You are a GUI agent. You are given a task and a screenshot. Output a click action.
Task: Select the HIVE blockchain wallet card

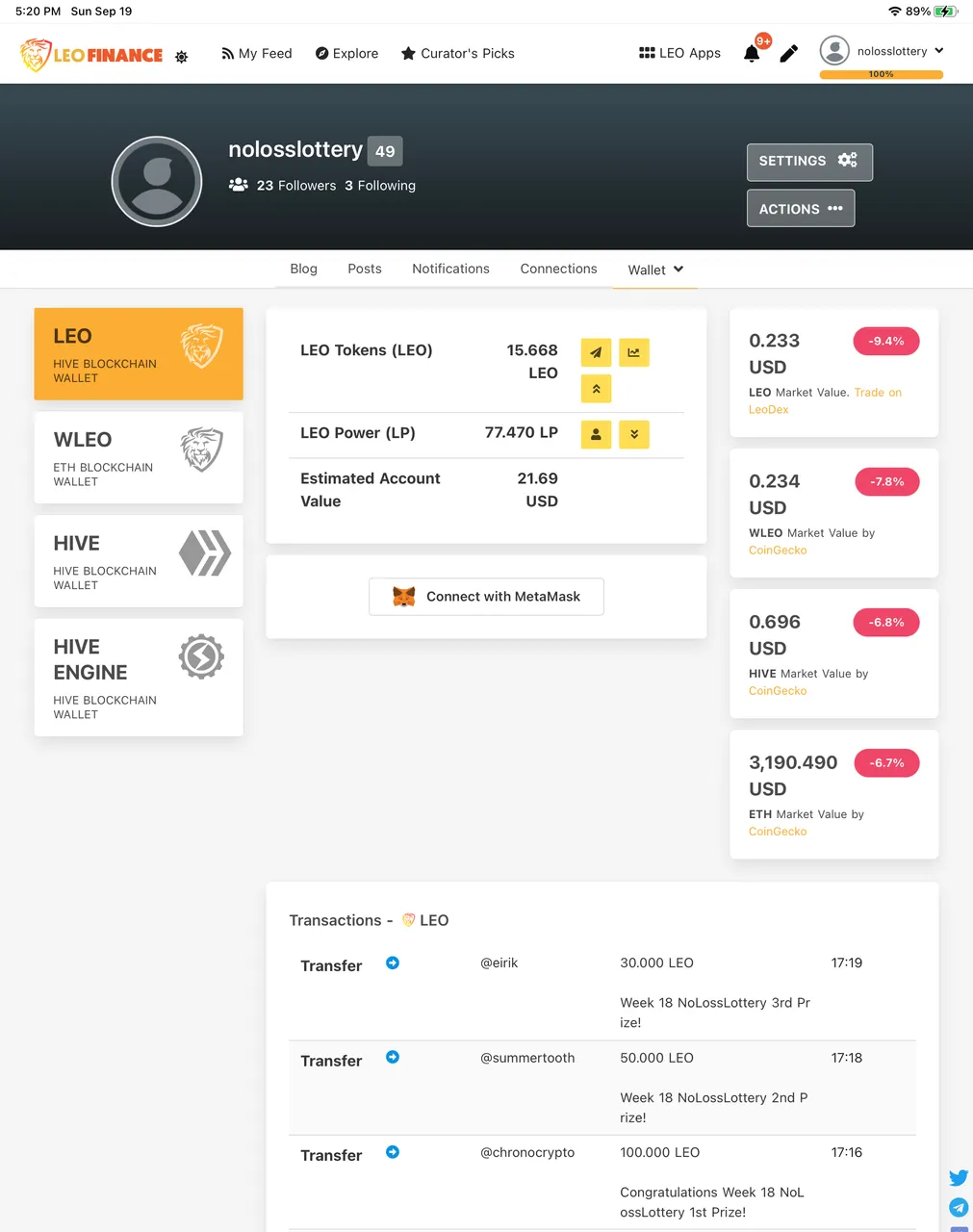pyautogui.click(x=139, y=561)
